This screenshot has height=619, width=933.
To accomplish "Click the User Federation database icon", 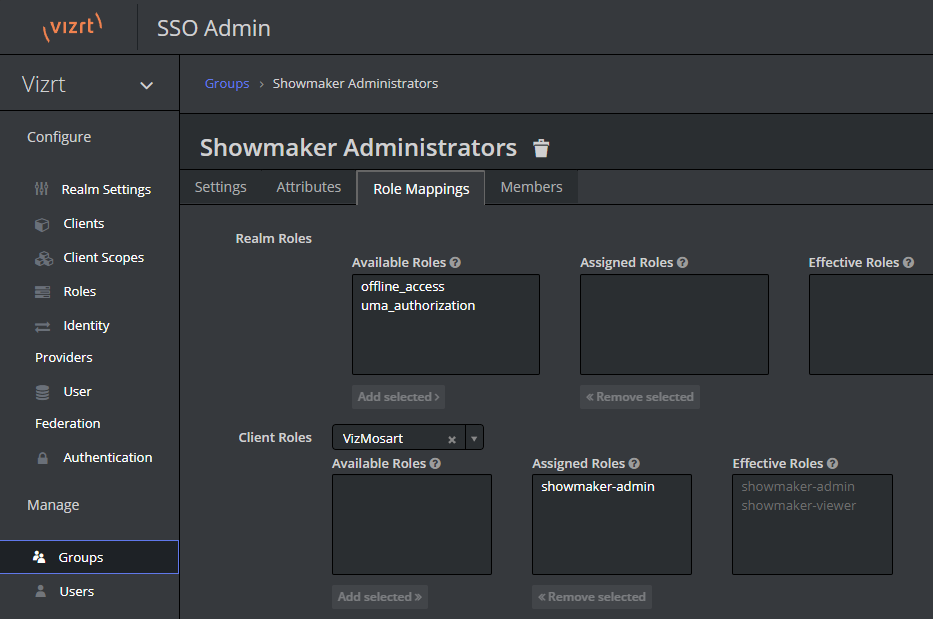I will pyautogui.click(x=42, y=392).
